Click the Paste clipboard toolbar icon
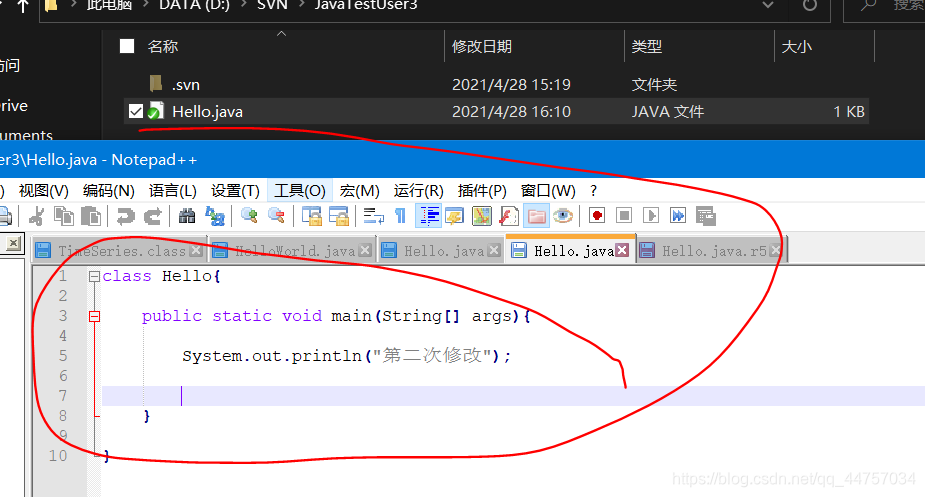The image size is (925, 497). (x=91, y=216)
